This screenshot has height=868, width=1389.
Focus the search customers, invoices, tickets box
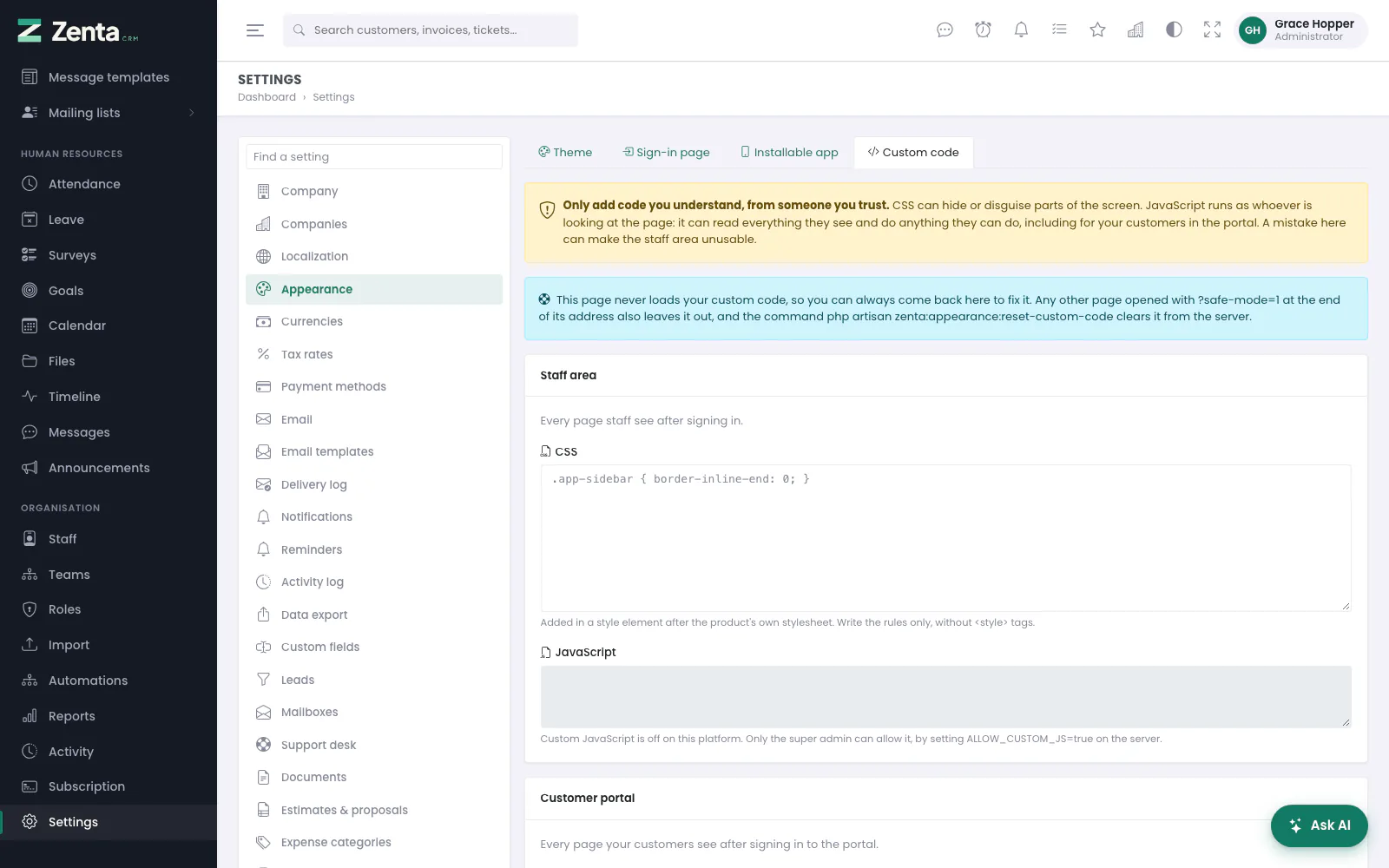coord(431,30)
